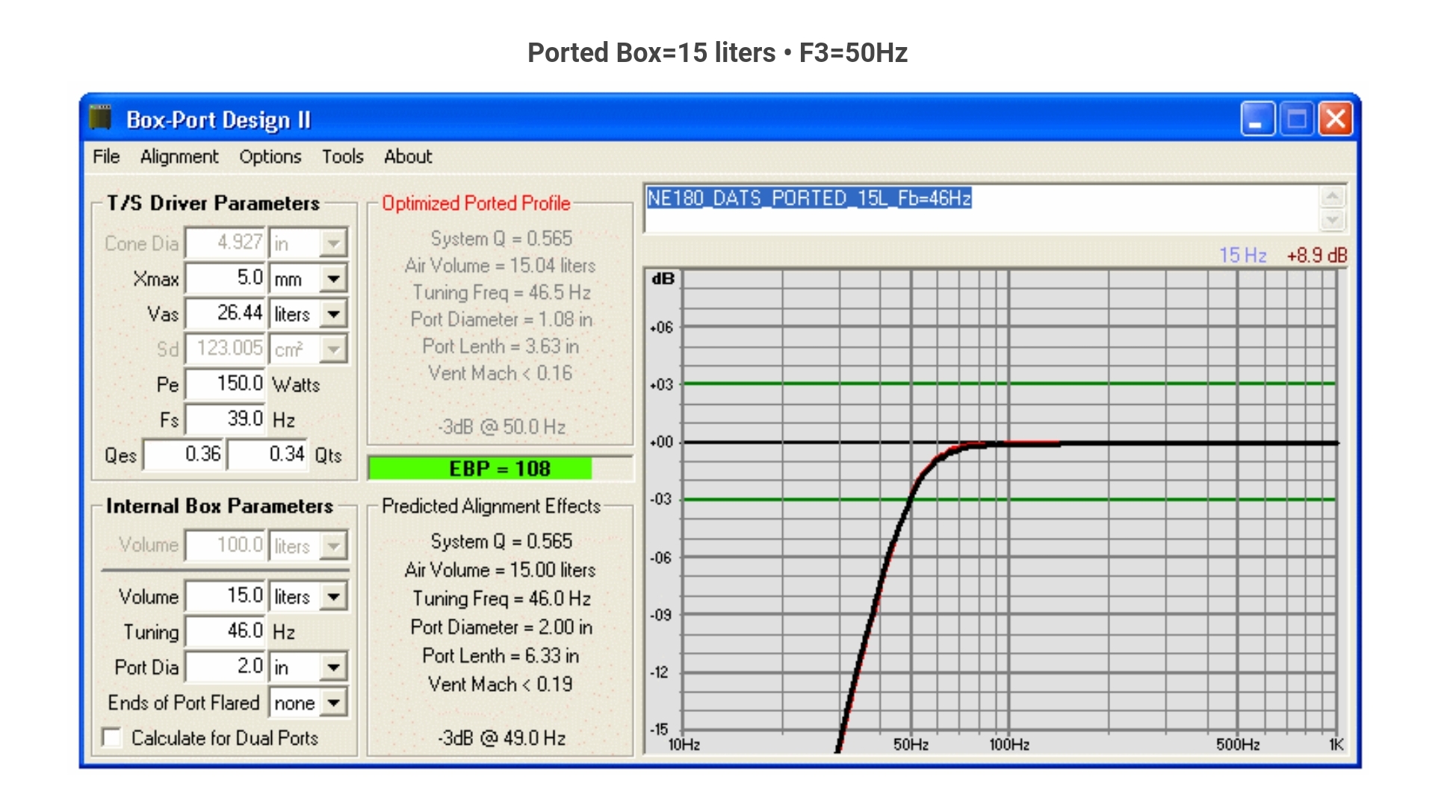Open the Tools menu
Screen dimensions: 1456x812
coord(343,156)
